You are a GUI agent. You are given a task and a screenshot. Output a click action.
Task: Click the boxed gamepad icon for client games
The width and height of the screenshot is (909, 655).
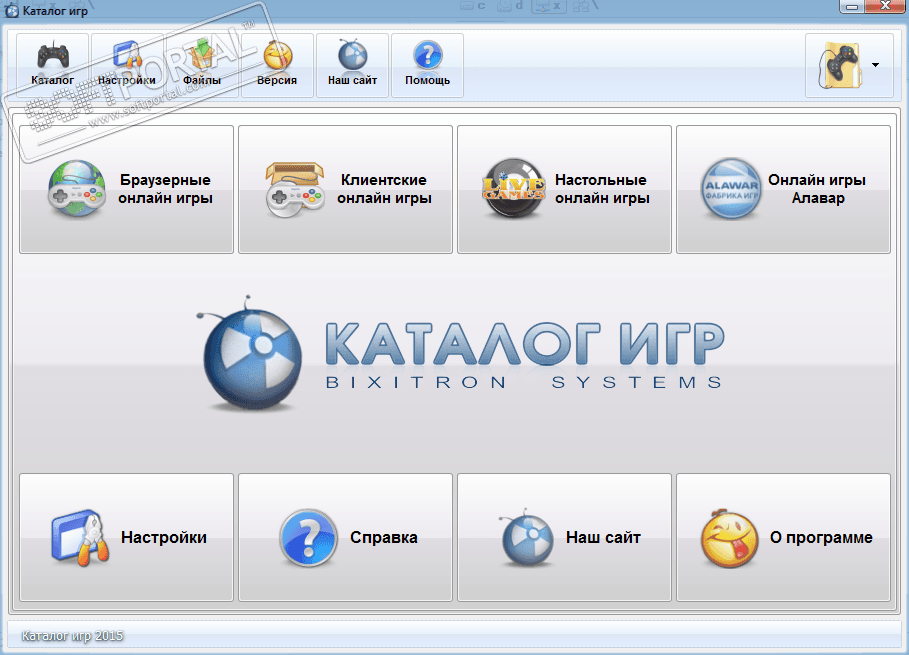coord(294,190)
